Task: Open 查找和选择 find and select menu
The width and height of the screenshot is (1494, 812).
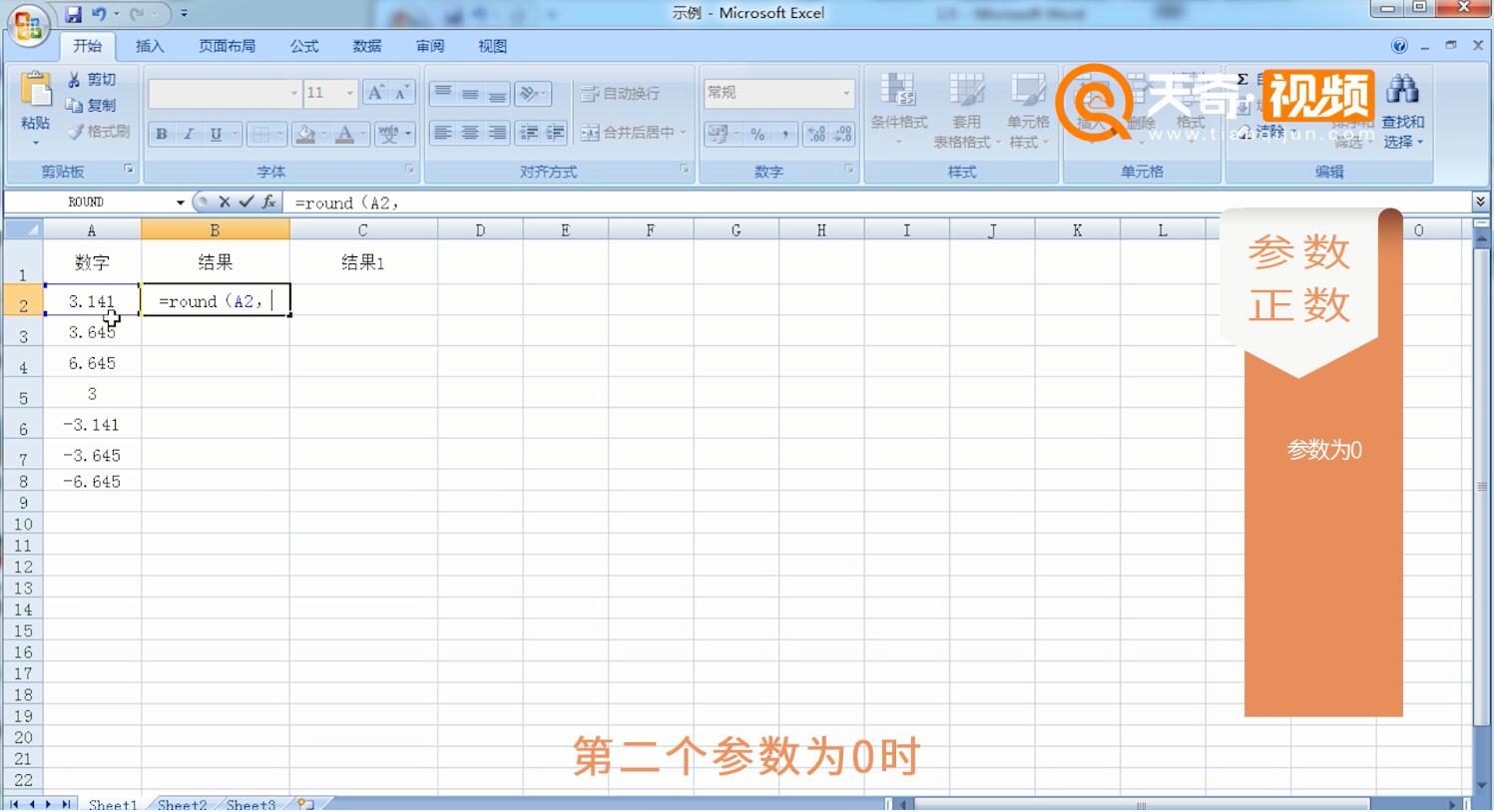Action: point(1403,110)
